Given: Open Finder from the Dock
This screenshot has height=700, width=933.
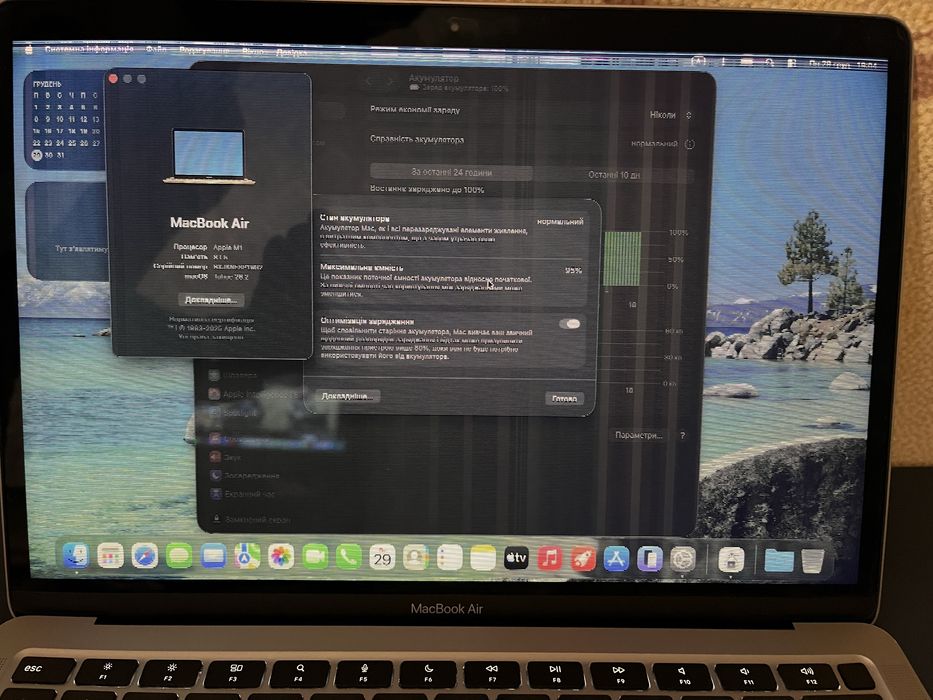Looking at the screenshot, I should [x=76, y=556].
